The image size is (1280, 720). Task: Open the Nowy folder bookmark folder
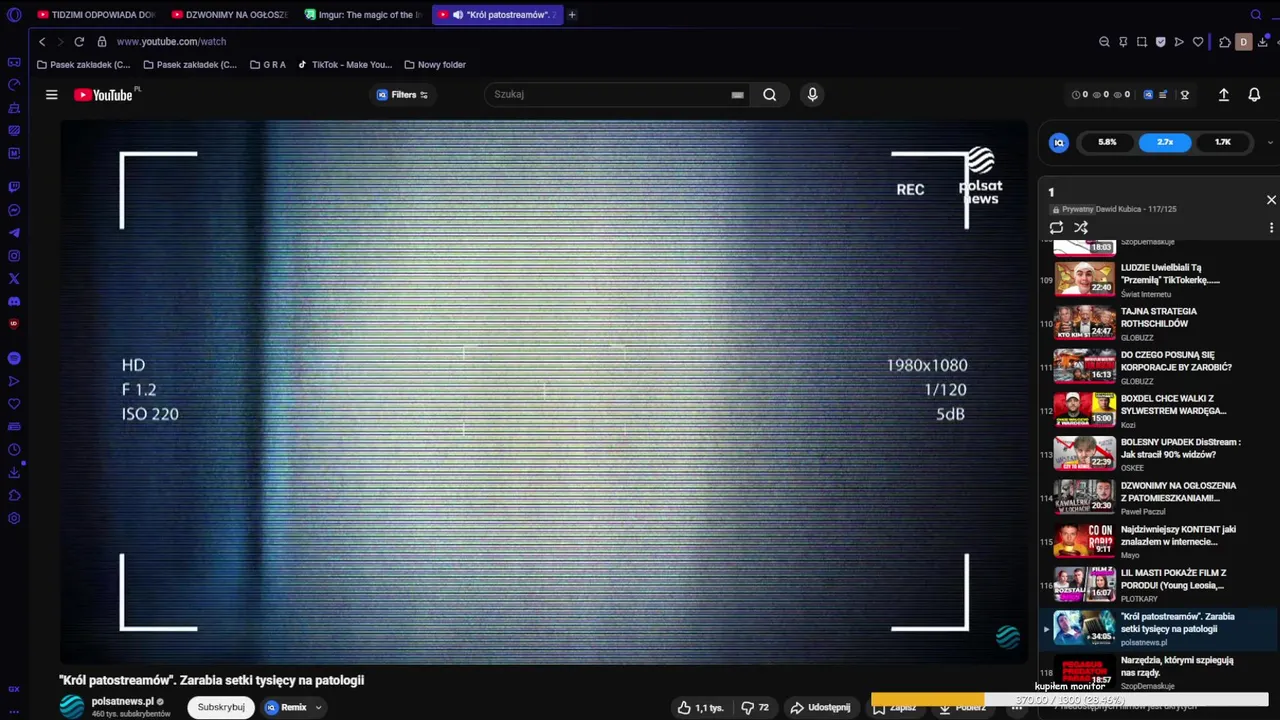[x=435, y=65]
